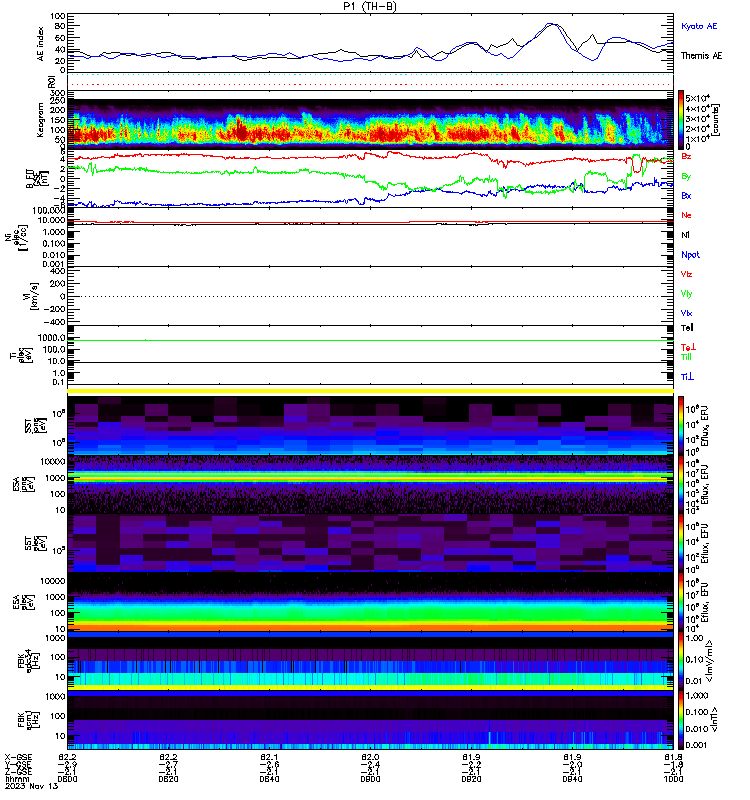Click the 0940 time tick label

click(572, 779)
